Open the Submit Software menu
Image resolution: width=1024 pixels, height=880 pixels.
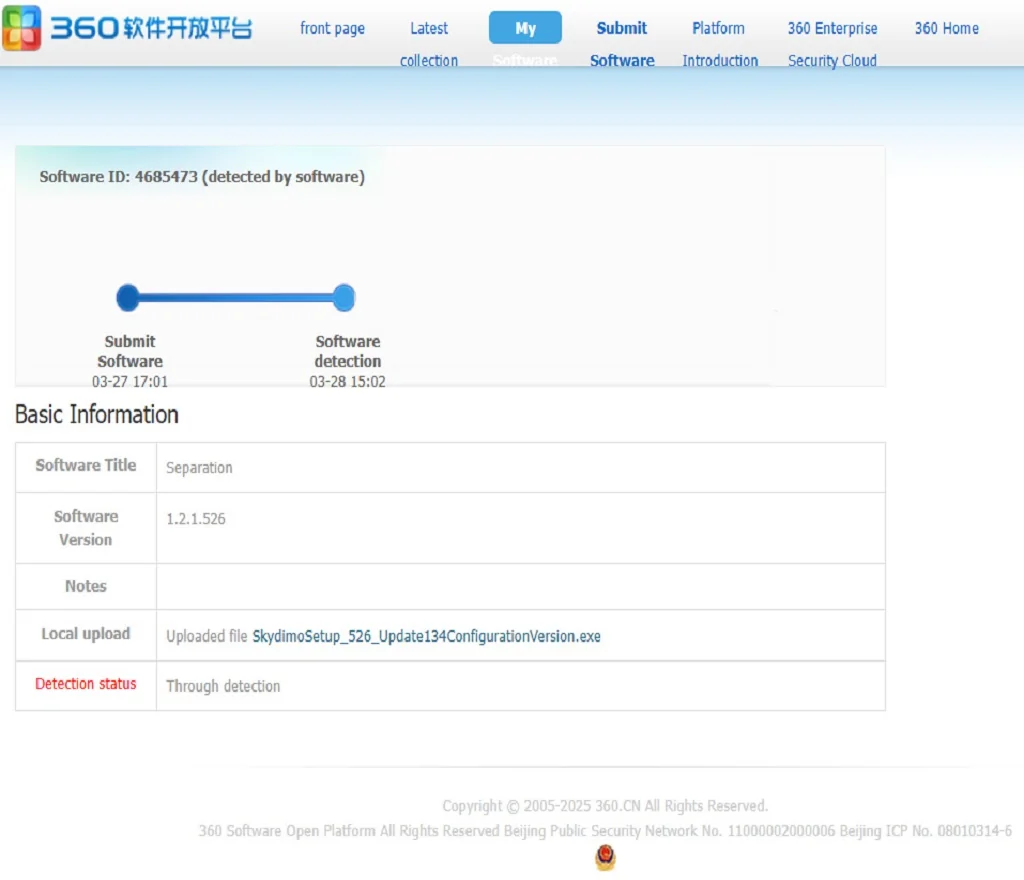[621, 44]
